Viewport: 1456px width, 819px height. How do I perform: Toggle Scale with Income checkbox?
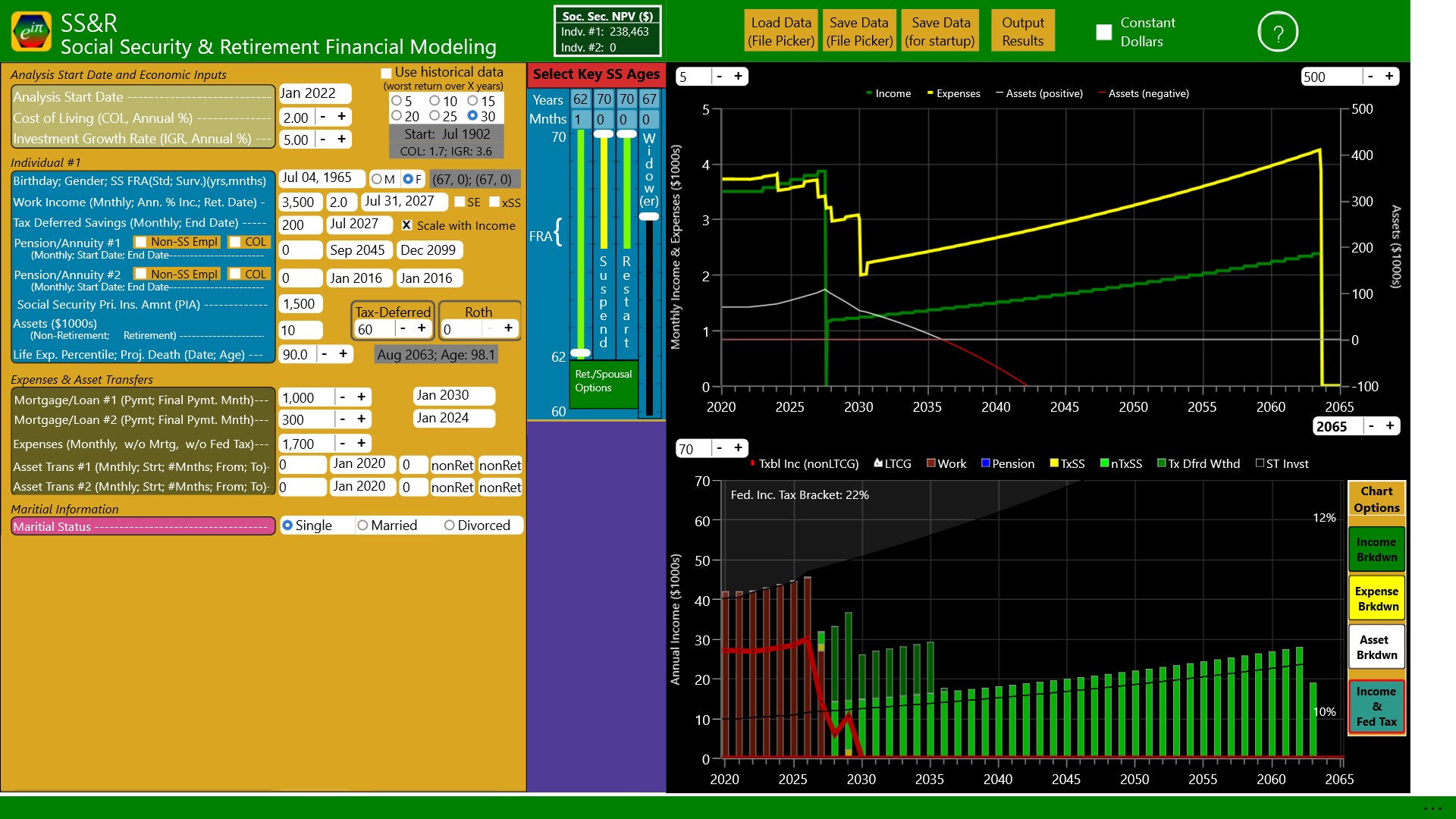click(406, 225)
